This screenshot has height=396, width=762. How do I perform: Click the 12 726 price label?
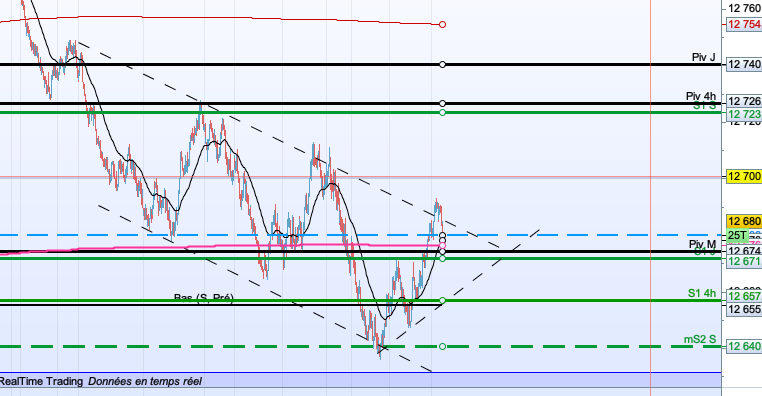(x=744, y=101)
